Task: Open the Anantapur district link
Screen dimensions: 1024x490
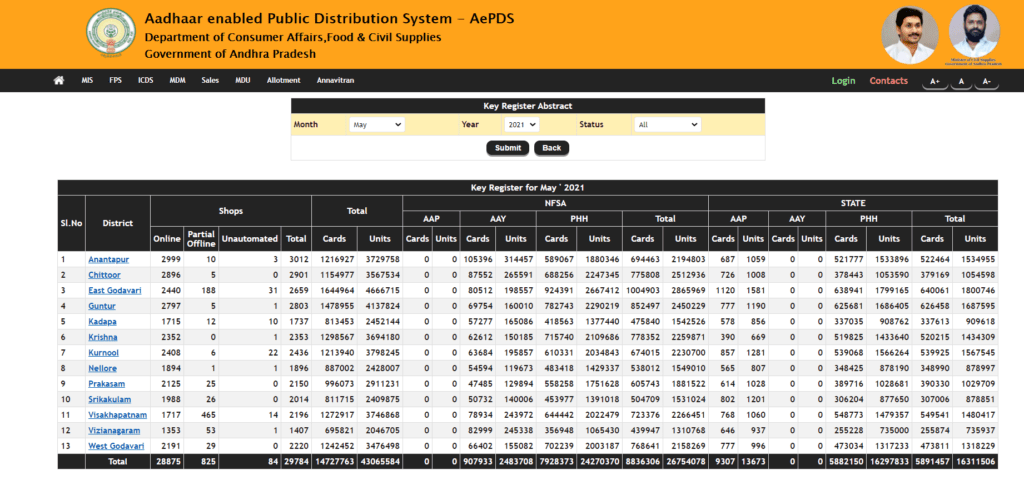Action: click(108, 259)
